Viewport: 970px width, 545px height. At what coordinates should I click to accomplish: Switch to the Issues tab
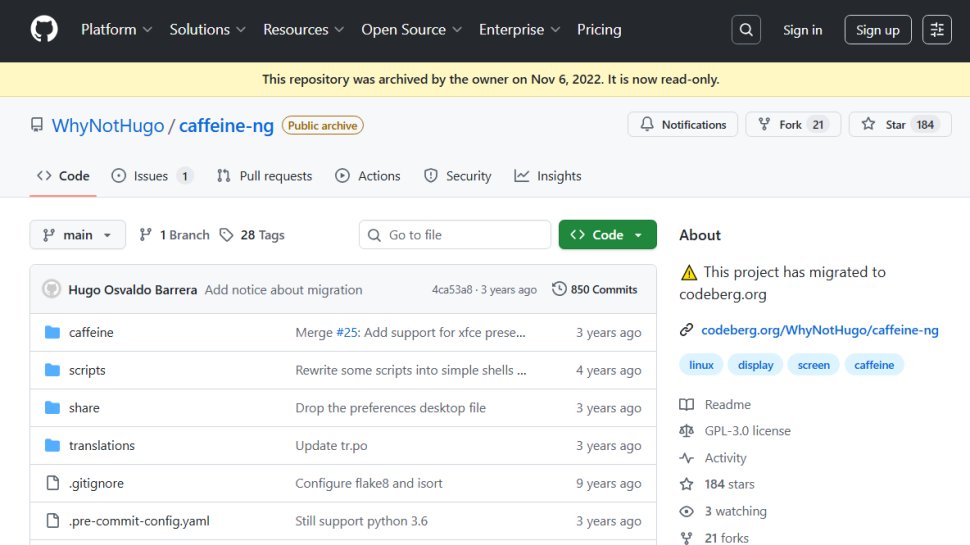[152, 176]
